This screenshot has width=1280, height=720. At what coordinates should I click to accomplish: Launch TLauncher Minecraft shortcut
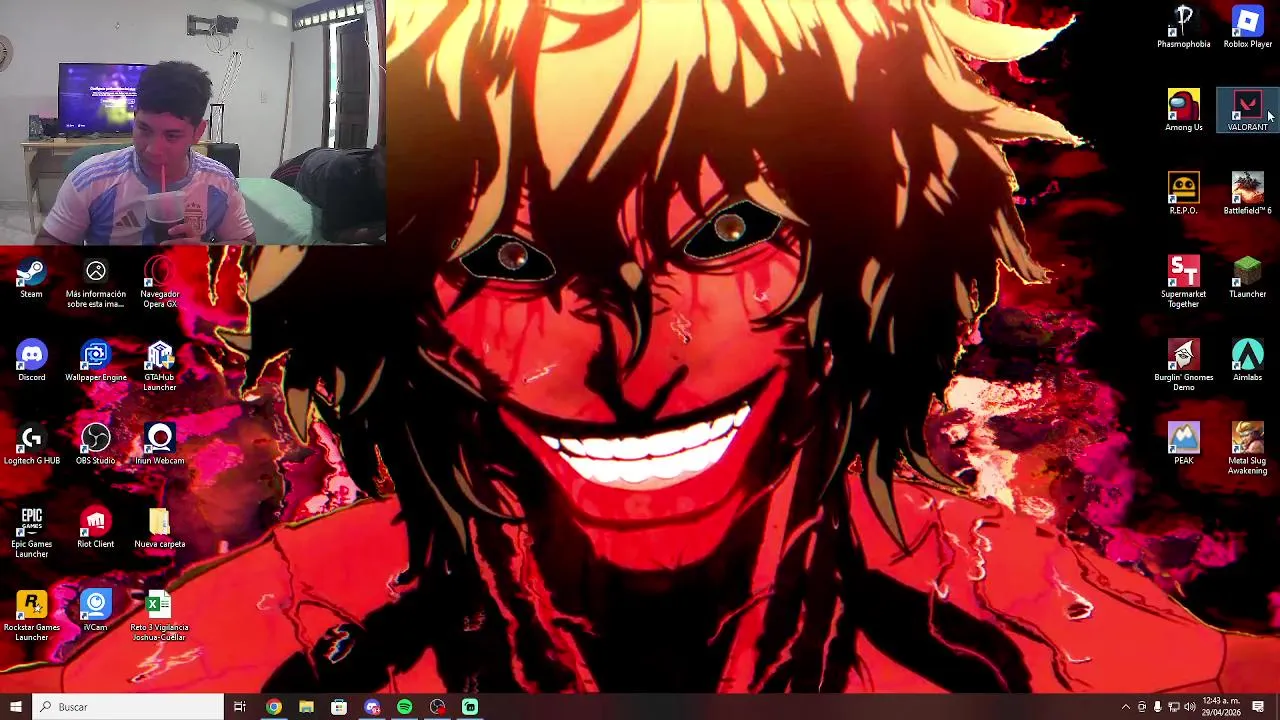point(1247,277)
